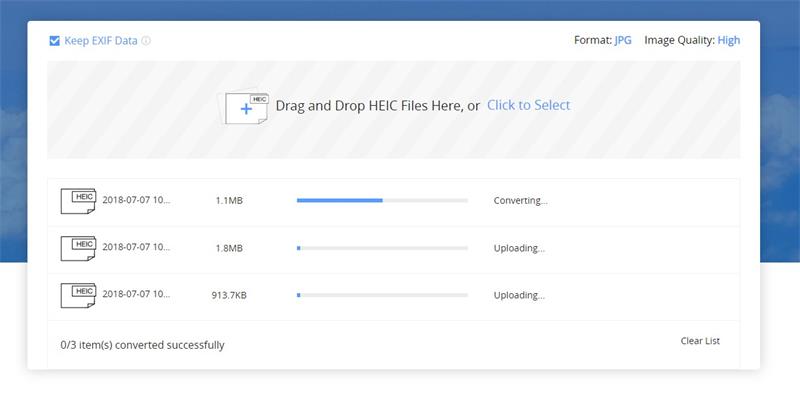Select the file name in 1.8MB row

(x=136, y=247)
